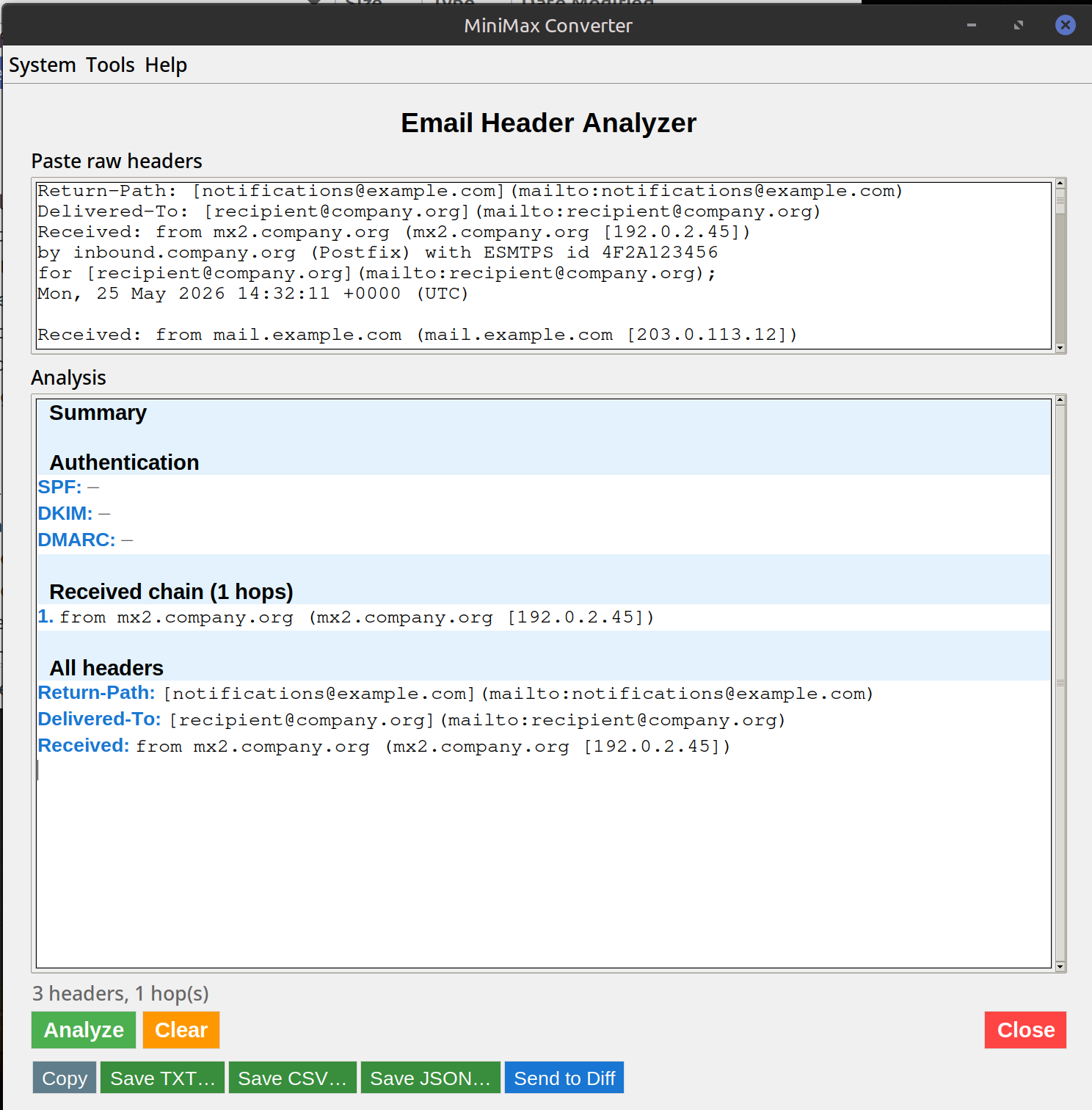Click the 'DMARC:' label in Authentication
Viewport: 1092px width, 1110px height.
click(76, 540)
